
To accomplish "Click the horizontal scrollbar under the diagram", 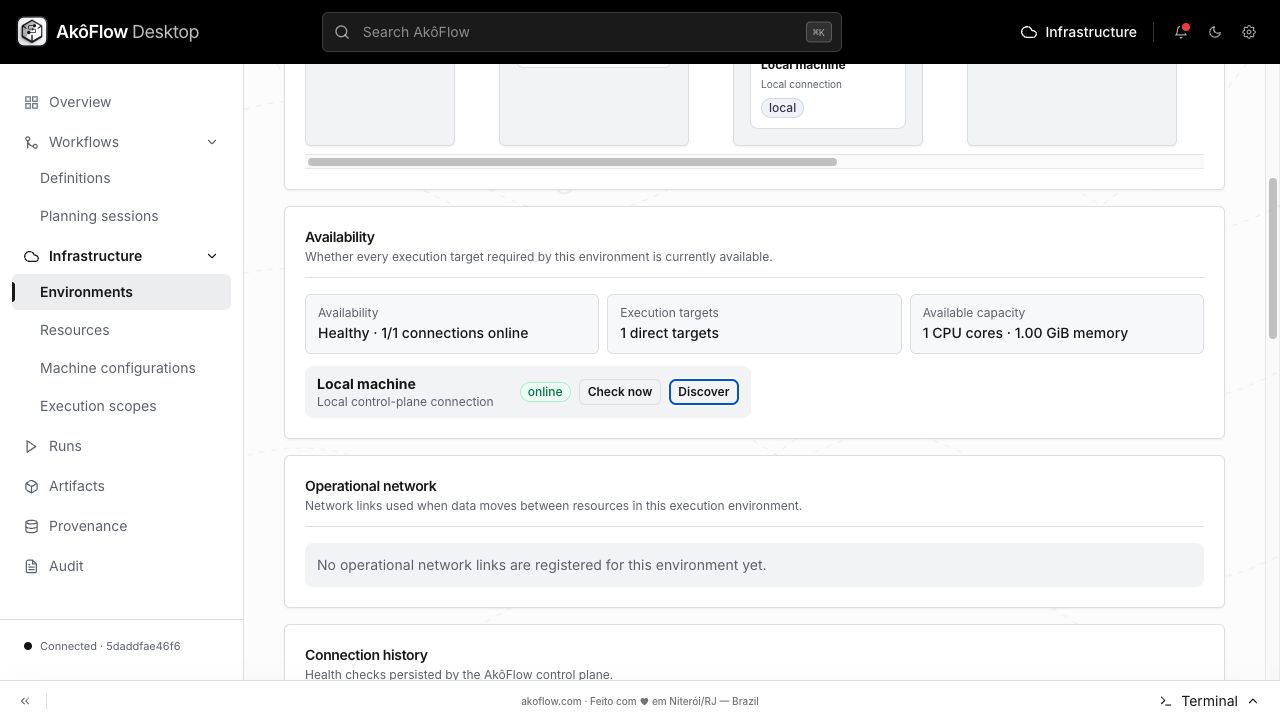I will click(572, 162).
